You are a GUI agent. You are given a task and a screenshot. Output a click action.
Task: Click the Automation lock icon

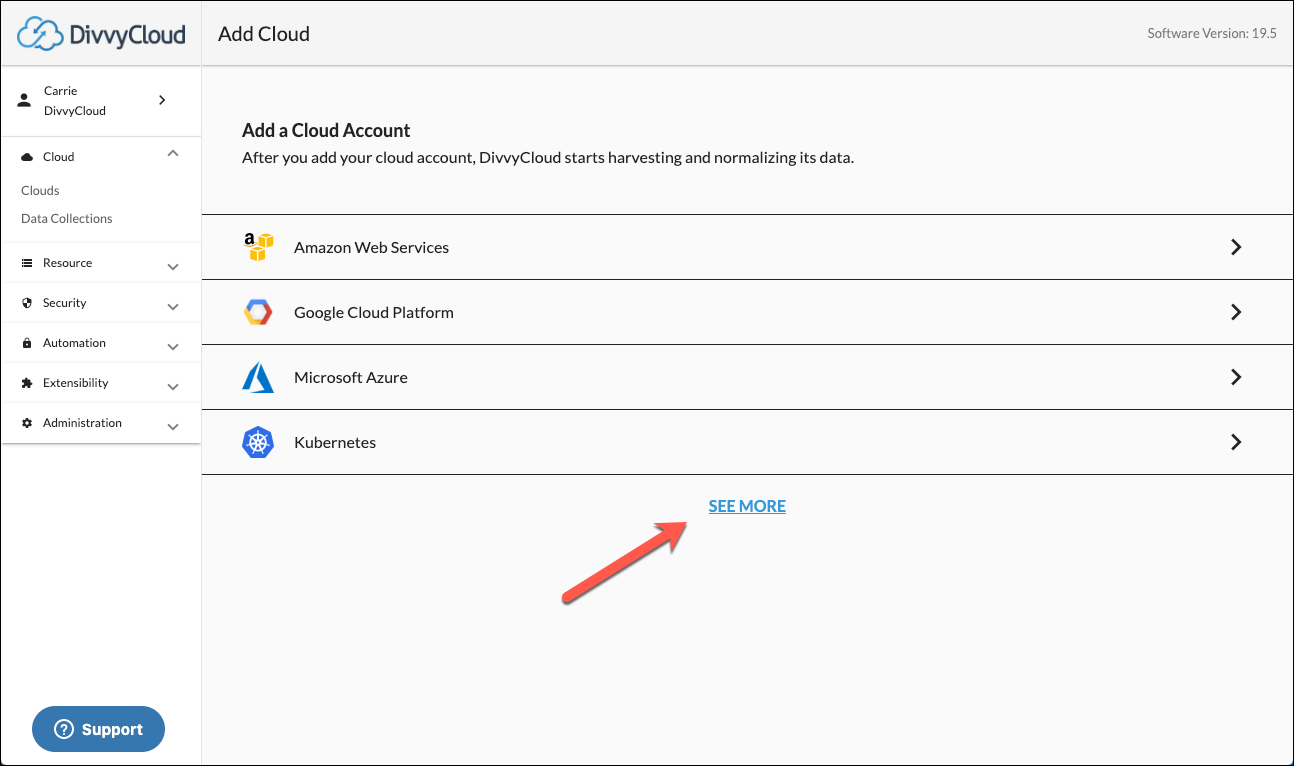27,343
